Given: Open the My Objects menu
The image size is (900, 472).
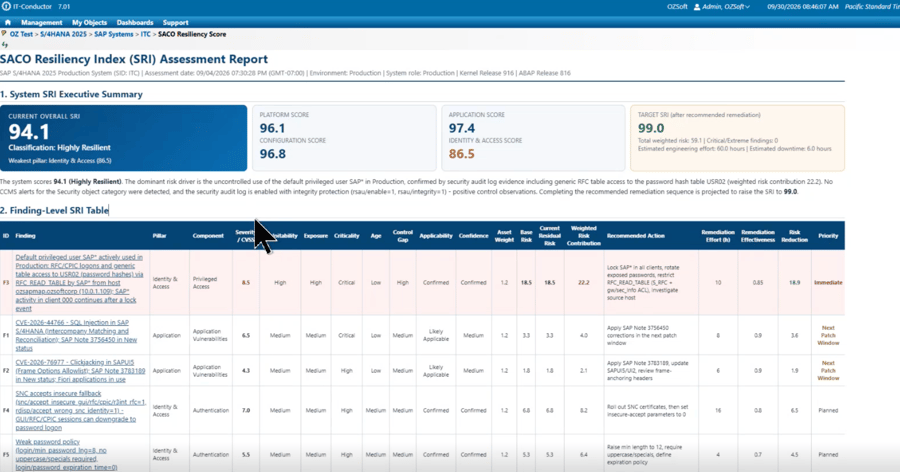Looking at the screenshot, I should point(90,23).
